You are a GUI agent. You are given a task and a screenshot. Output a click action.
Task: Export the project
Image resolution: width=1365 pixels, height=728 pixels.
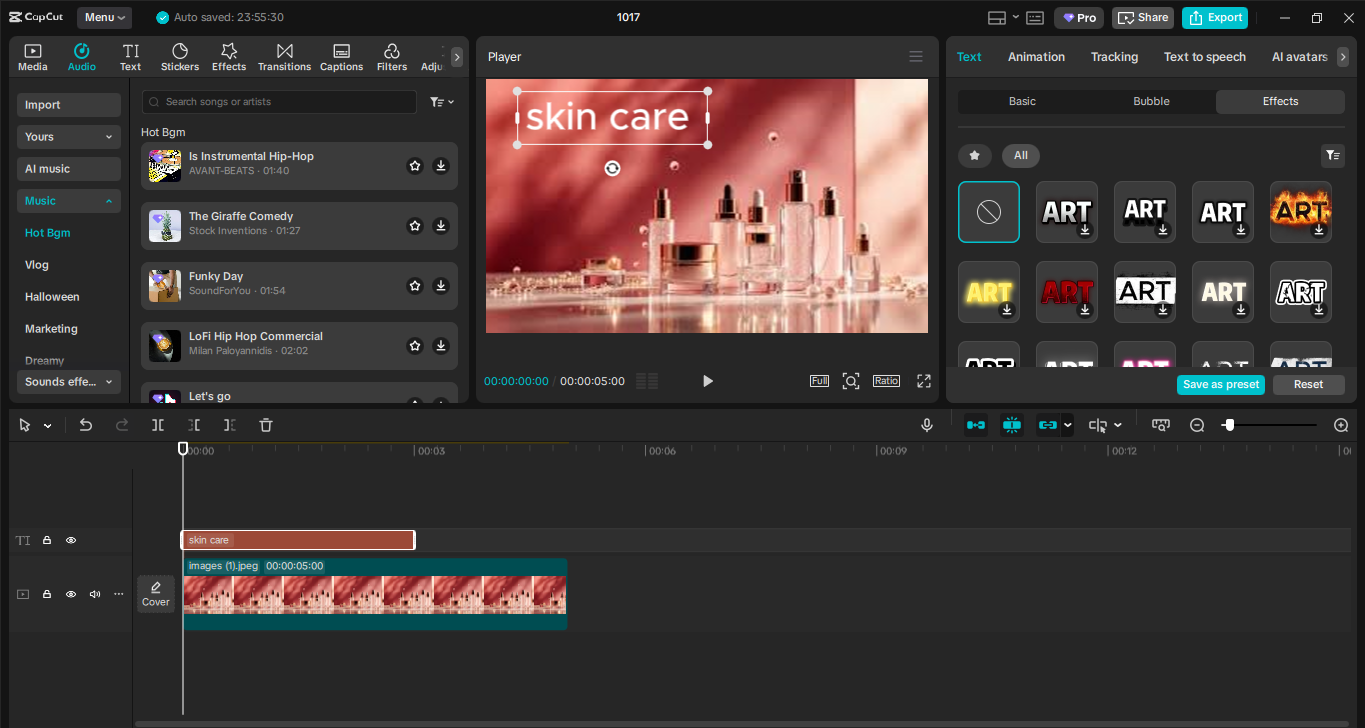[1214, 17]
